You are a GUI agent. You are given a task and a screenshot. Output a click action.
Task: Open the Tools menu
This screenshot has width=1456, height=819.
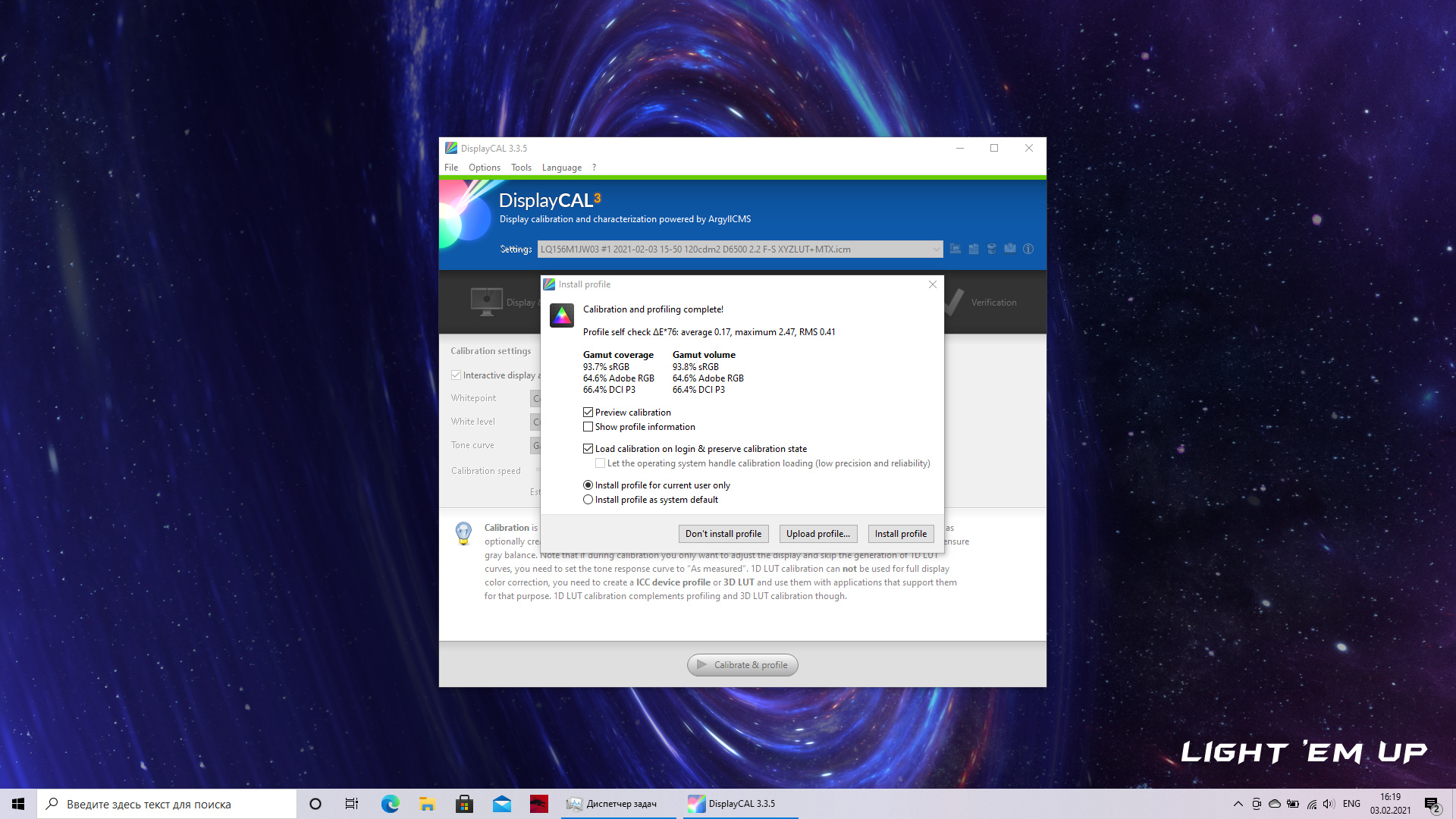point(521,168)
